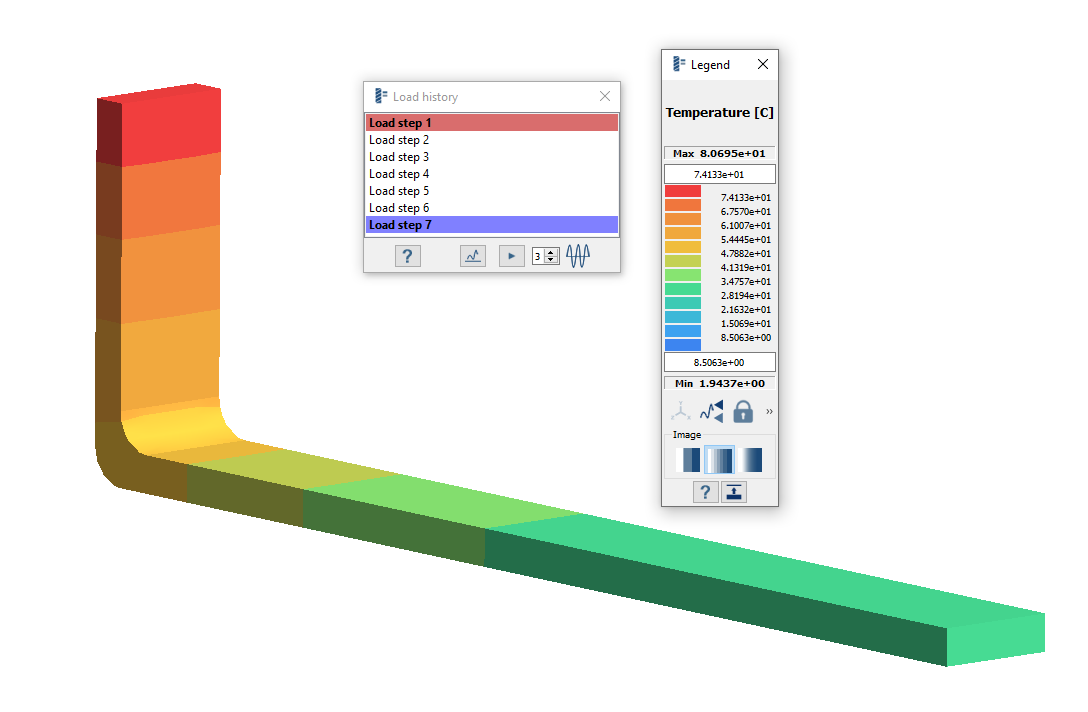Select Load step 4 in the list
The height and width of the screenshot is (712, 1088).
tap(491, 174)
